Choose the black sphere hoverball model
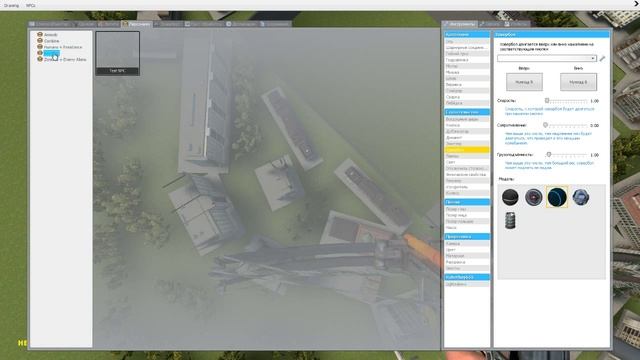 pyautogui.click(x=510, y=197)
